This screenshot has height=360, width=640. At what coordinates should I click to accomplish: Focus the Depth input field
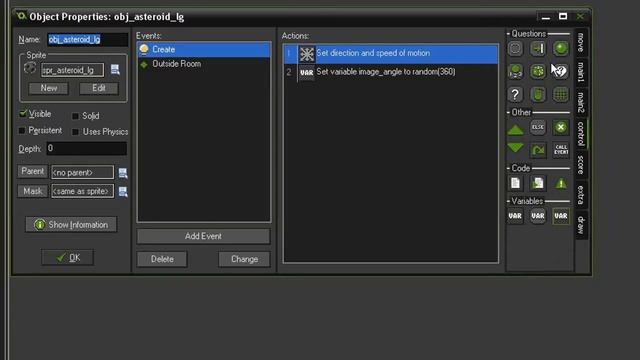tap(87, 149)
